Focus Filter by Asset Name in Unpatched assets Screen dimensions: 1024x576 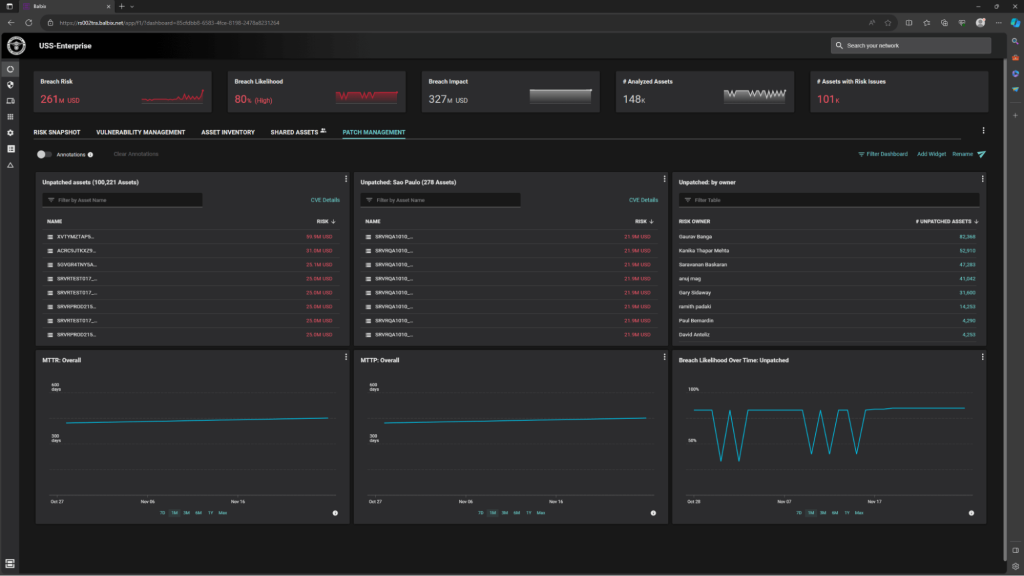tap(122, 200)
